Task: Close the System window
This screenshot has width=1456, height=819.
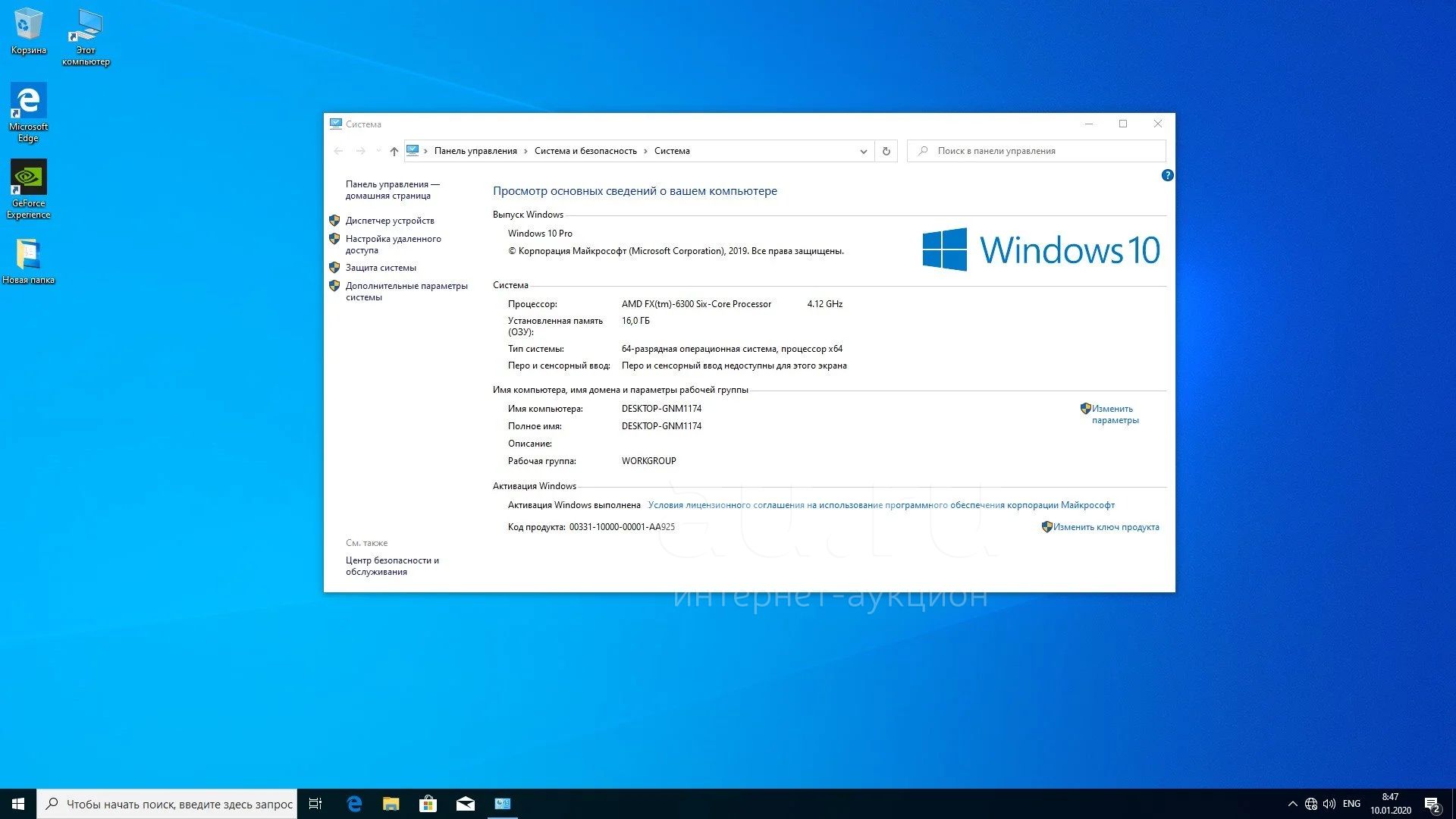Action: [x=1158, y=124]
